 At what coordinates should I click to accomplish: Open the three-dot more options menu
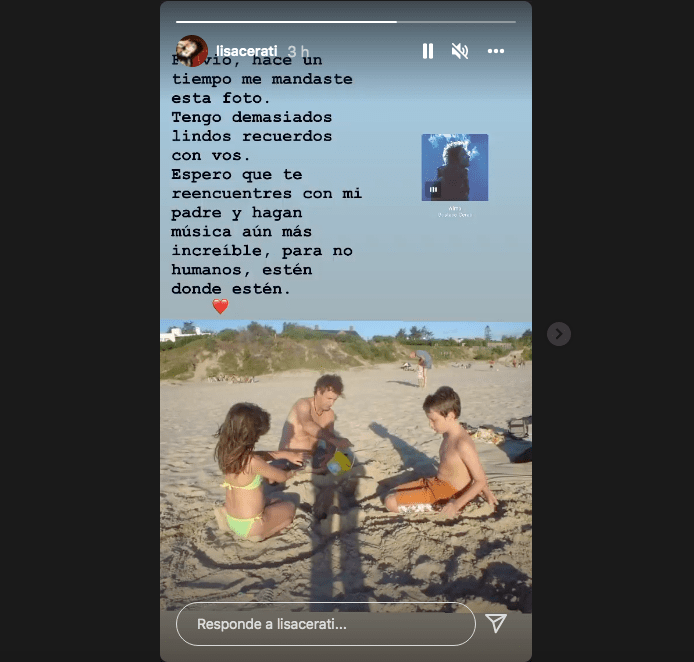[x=496, y=51]
